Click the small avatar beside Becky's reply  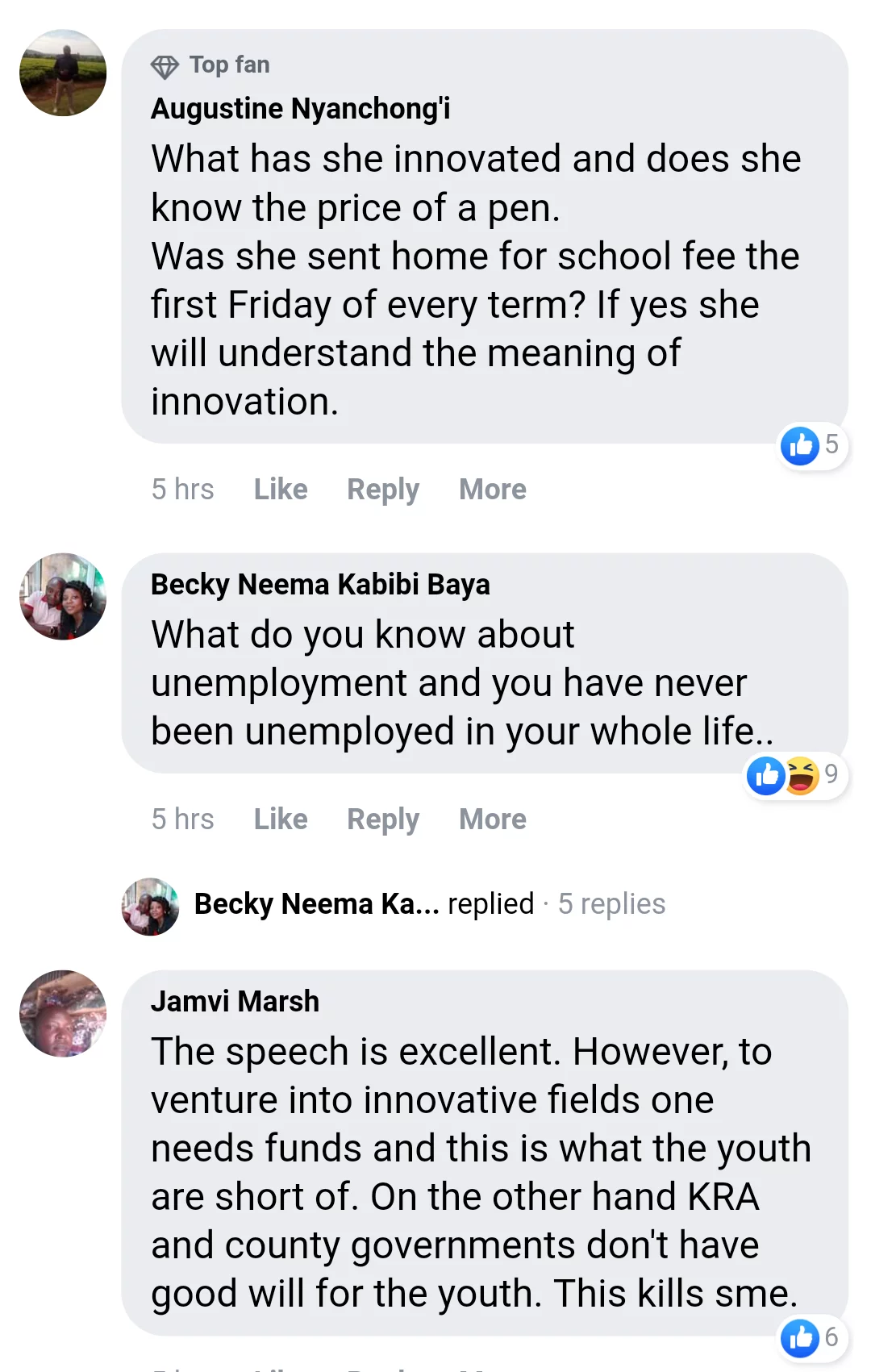(x=150, y=907)
